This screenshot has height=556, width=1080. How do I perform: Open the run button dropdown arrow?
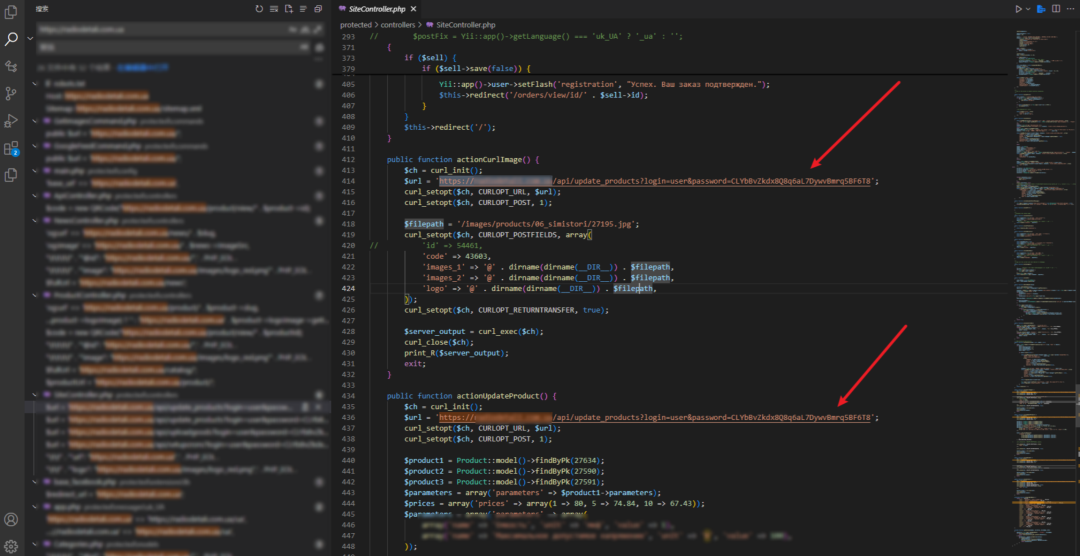tap(1028, 9)
